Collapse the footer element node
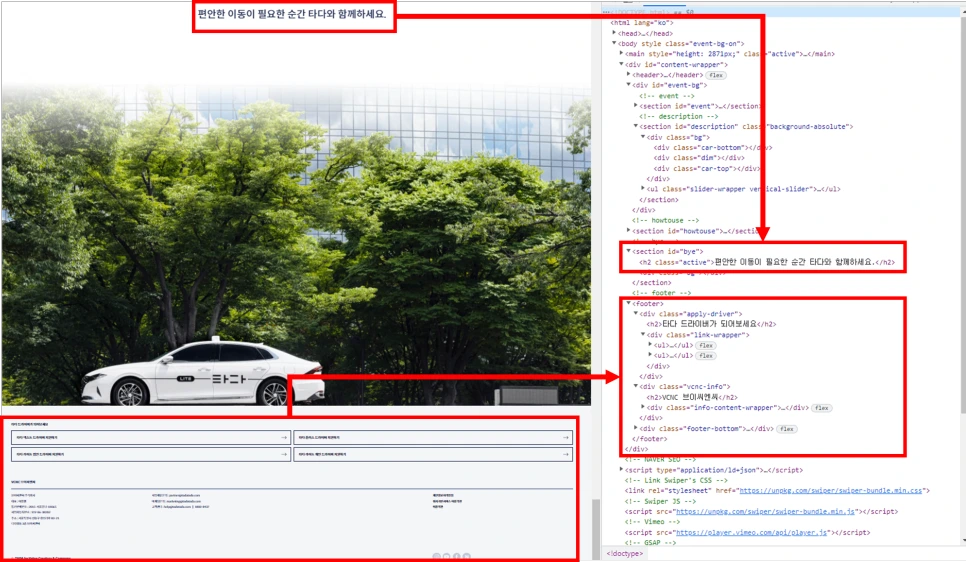966x562 pixels. tap(628, 303)
